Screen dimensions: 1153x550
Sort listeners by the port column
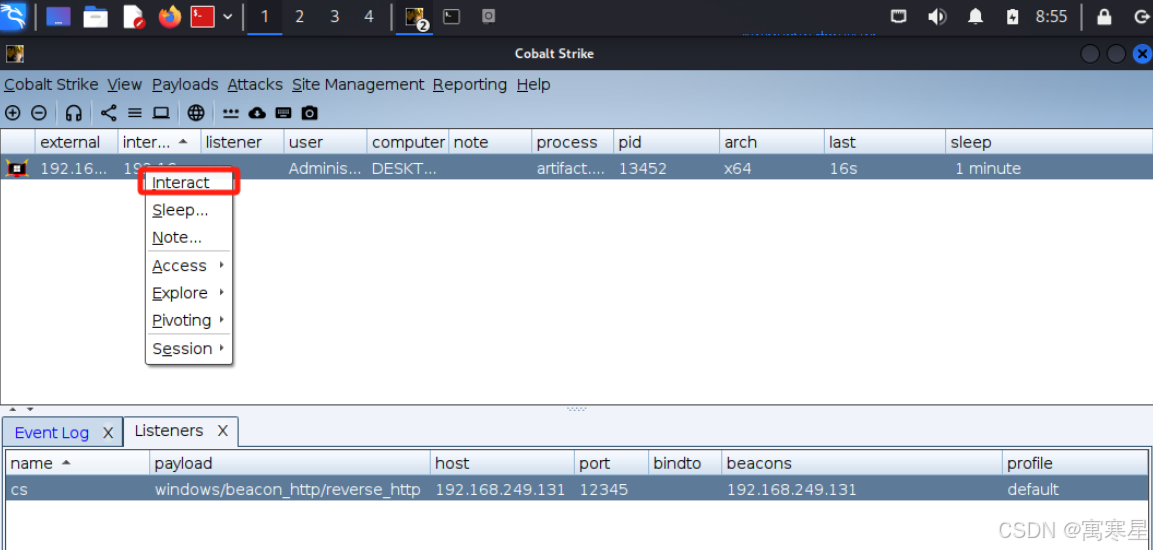(x=611, y=463)
